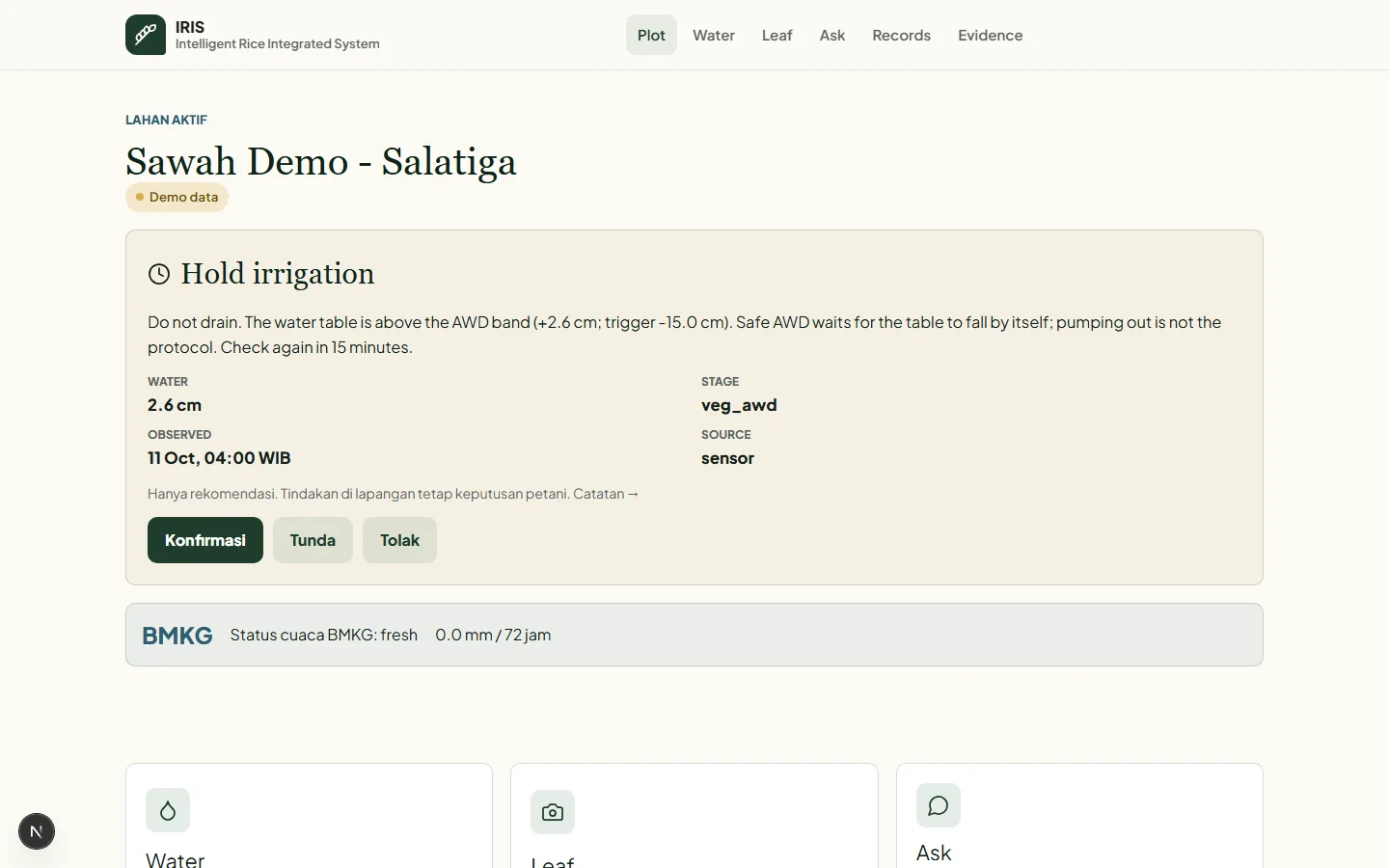Screen dimensions: 1389x868
Task: Go to the Leaf nav tab
Action: [x=776, y=35]
